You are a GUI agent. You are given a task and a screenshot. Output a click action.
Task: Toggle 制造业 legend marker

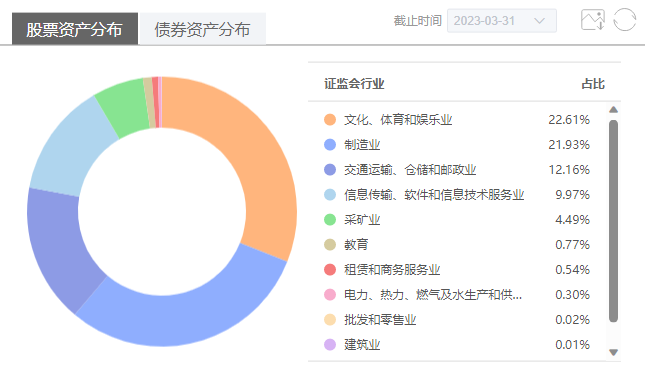330,145
